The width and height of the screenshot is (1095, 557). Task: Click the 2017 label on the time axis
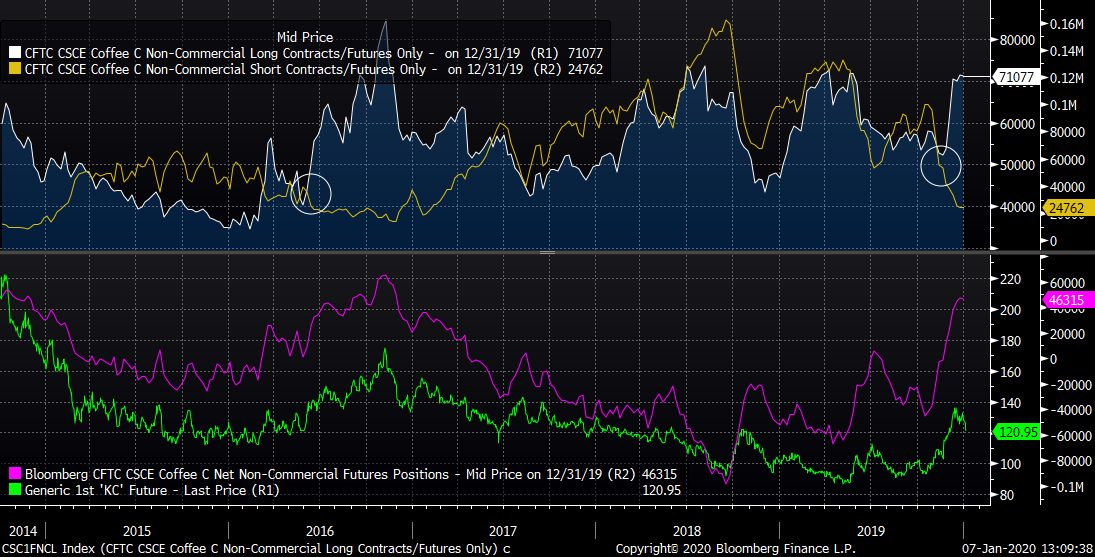[x=503, y=531]
